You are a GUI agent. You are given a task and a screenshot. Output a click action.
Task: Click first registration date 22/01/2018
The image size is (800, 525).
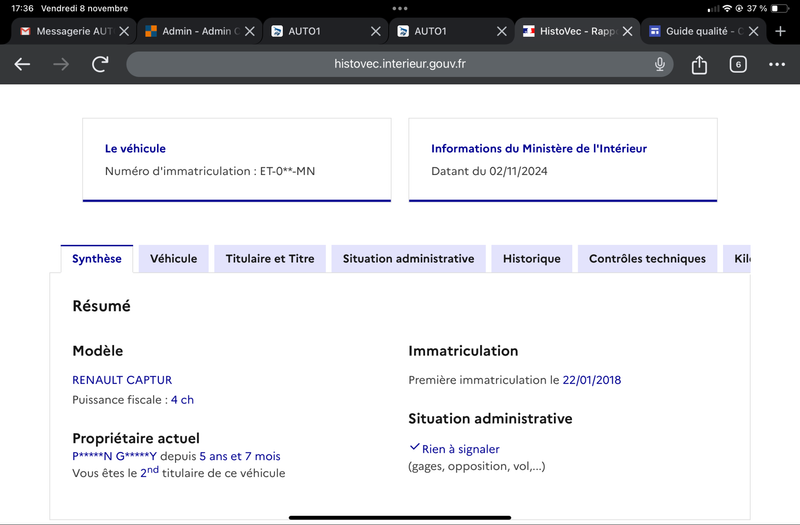592,380
